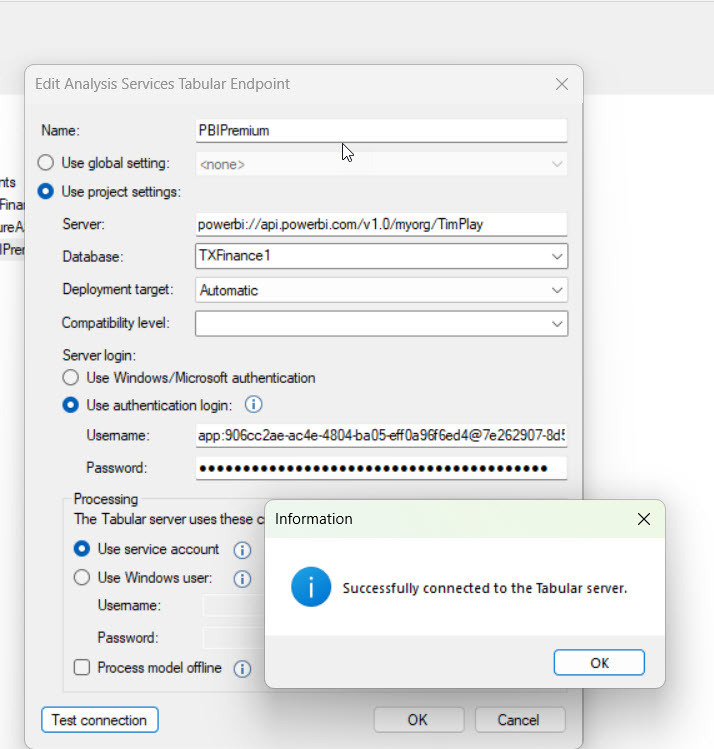Viewport: 714px width, 749px height.
Task: Select Use global setting radio button
Action: (x=45, y=162)
